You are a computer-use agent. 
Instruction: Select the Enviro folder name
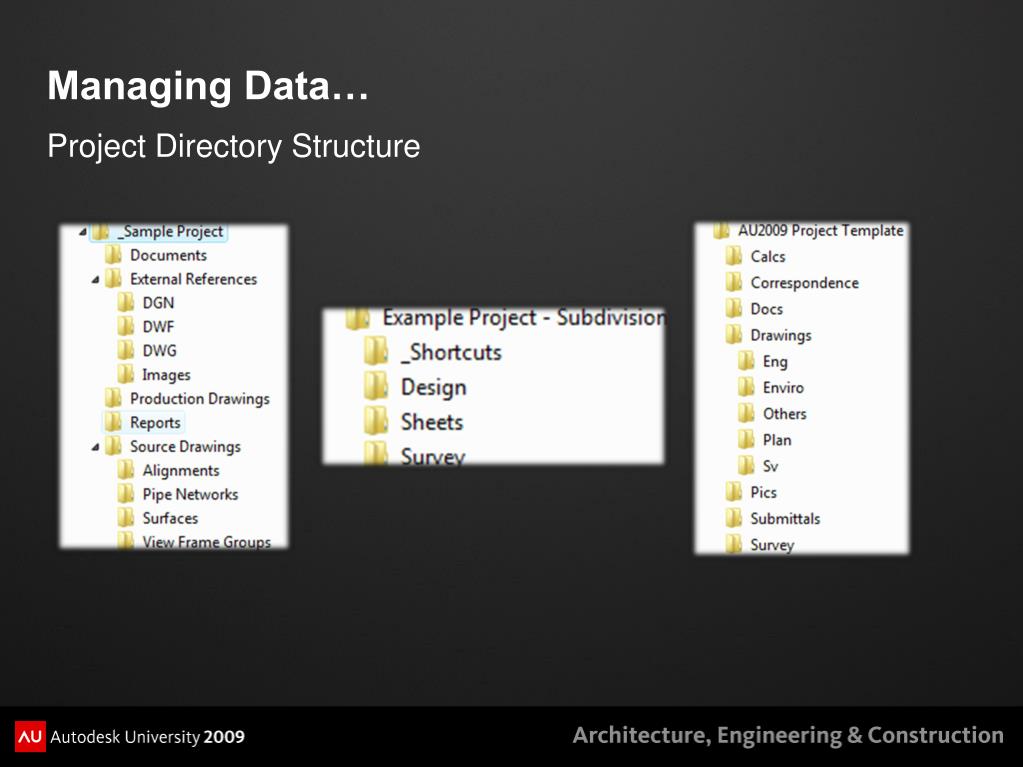783,387
